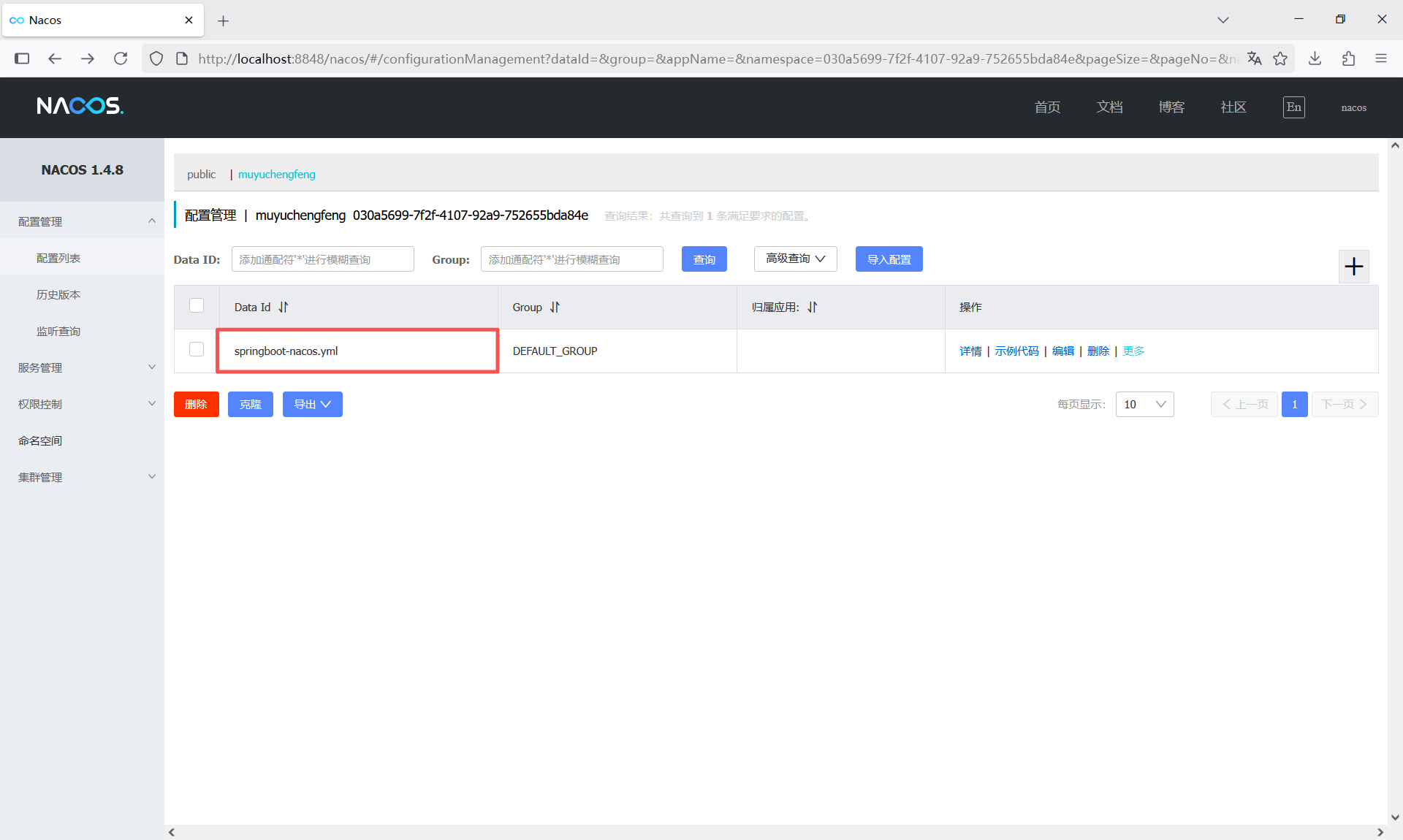Tick the checkbox for springboot-nacos.yml
Viewport: 1403px width, 840px height.
click(197, 350)
